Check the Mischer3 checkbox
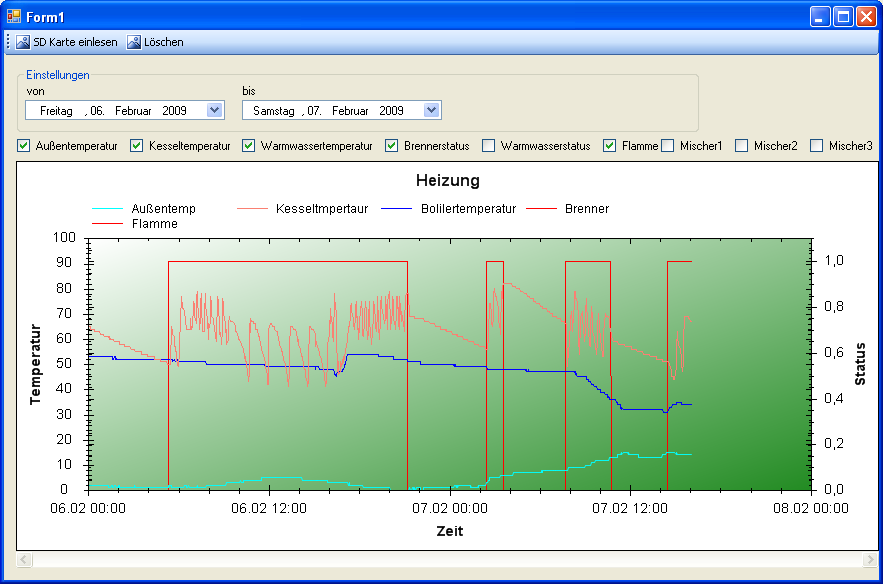Image resolution: width=883 pixels, height=584 pixels. pyautogui.click(x=816, y=146)
